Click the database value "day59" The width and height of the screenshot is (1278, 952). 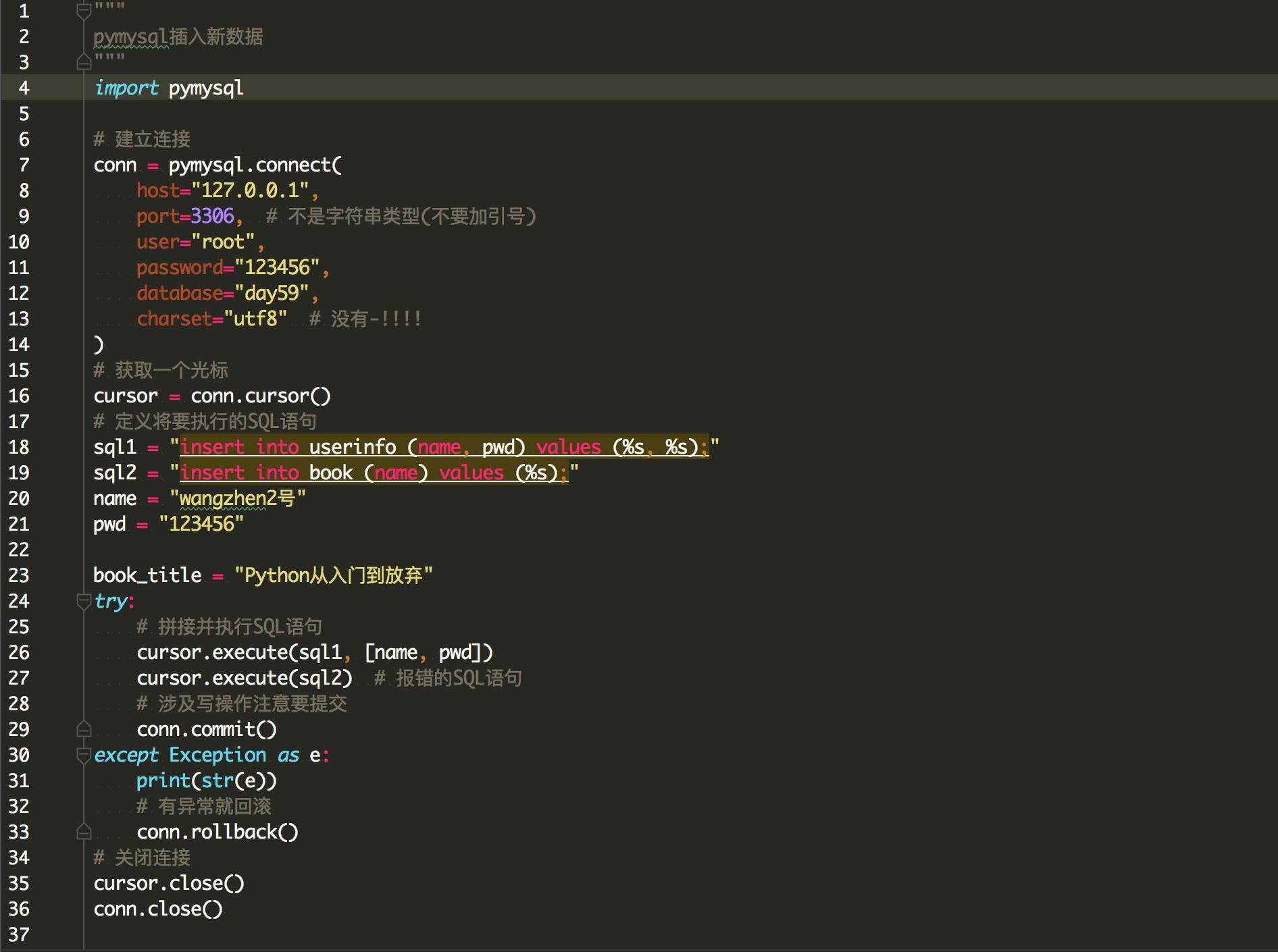[x=272, y=293]
